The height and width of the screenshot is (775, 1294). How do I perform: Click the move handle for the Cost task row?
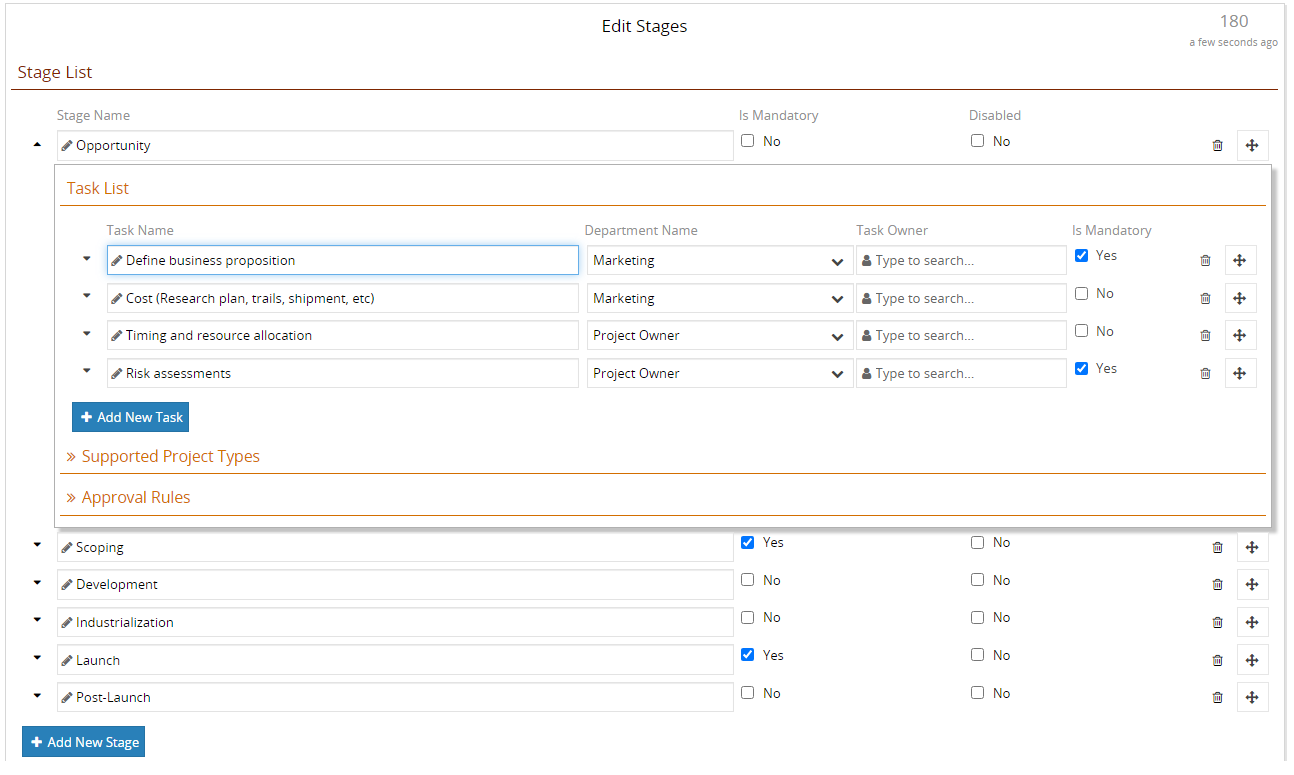(x=1240, y=298)
